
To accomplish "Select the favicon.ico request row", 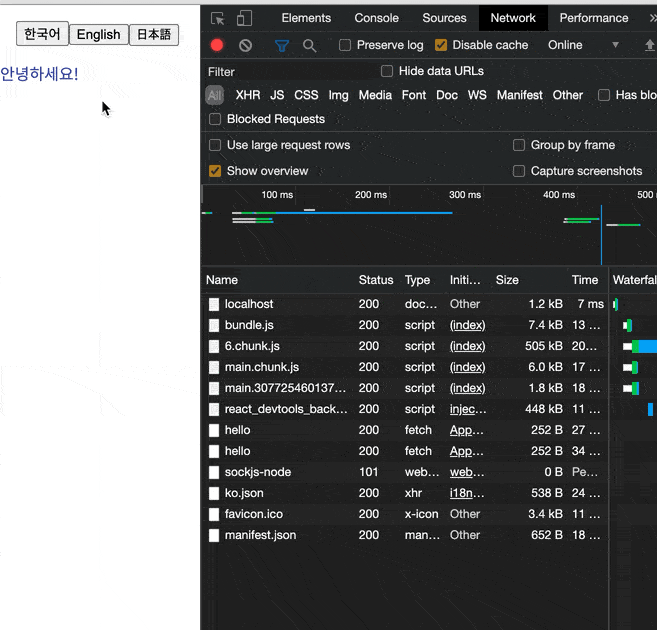I will click(x=404, y=514).
